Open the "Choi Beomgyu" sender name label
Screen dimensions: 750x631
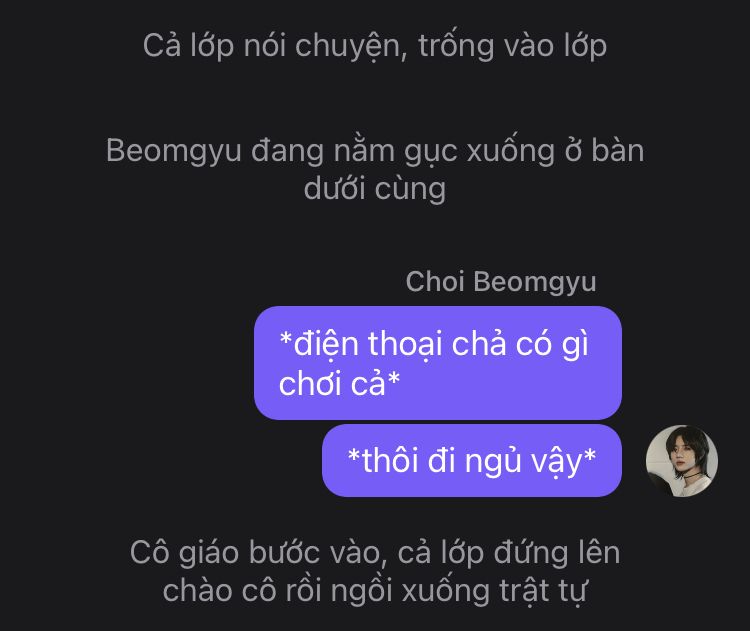[501, 281]
